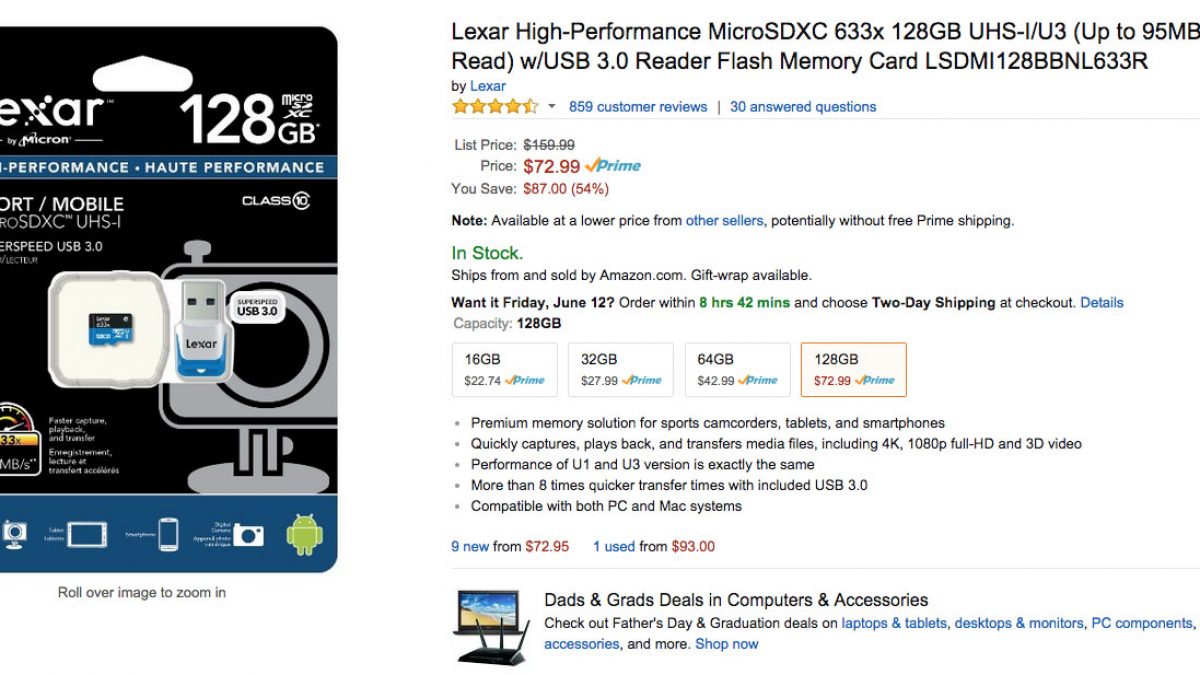View the 30 answered questions

pyautogui.click(x=803, y=107)
